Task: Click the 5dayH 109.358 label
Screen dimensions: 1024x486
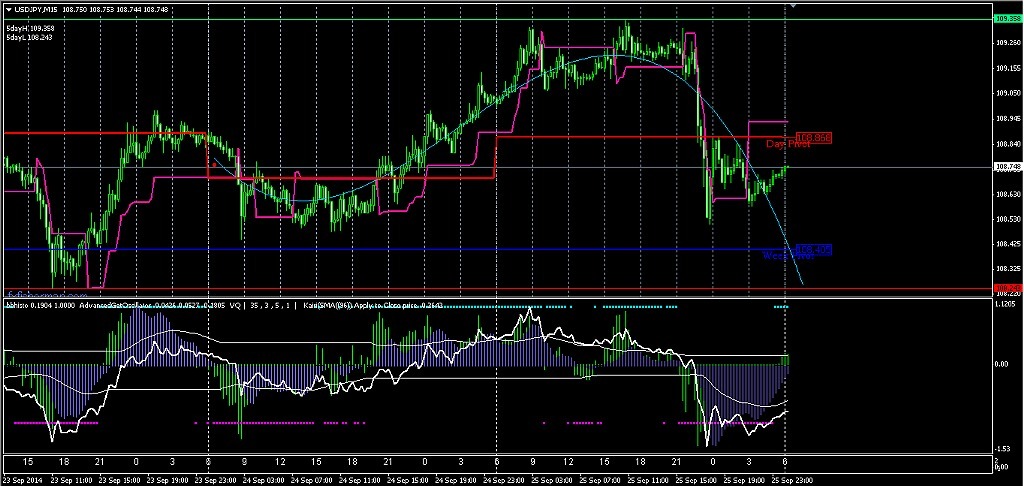Action: tap(30, 29)
